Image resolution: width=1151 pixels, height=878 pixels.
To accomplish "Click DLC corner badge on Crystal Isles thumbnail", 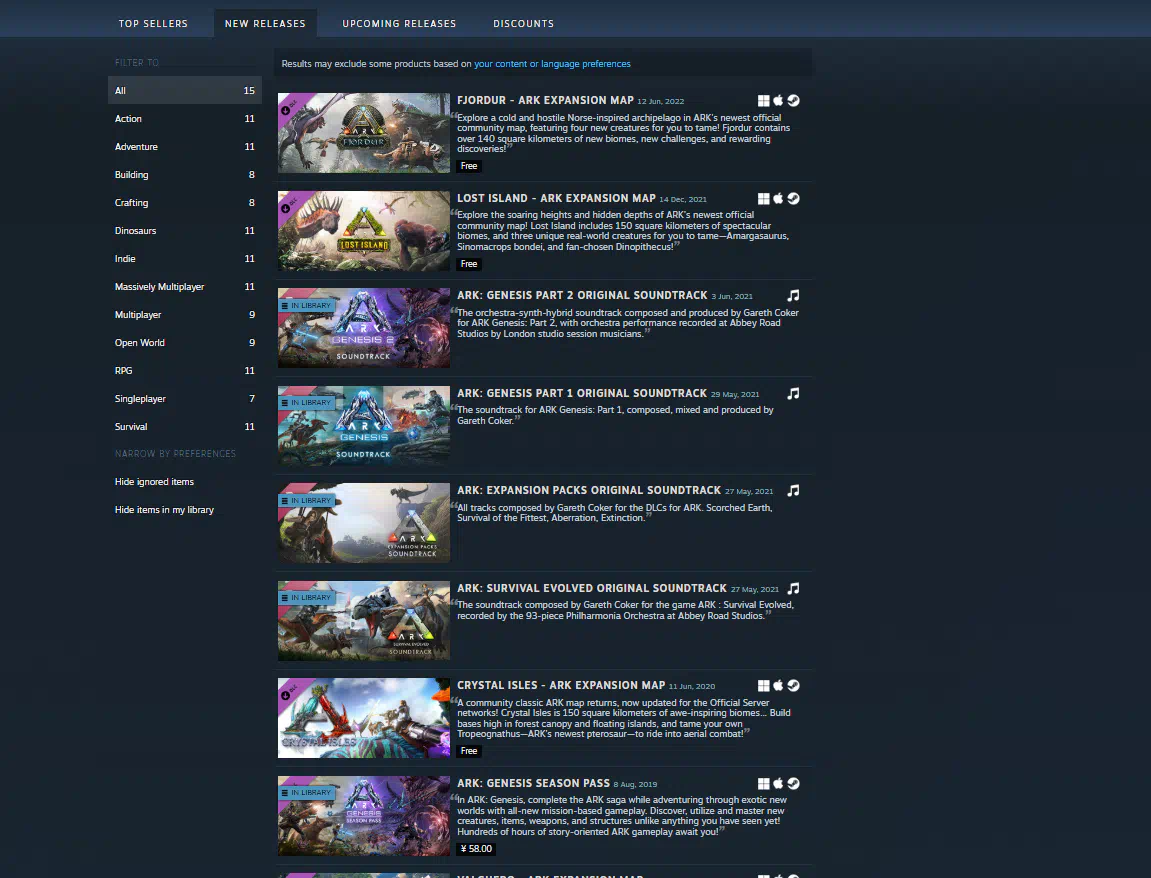I will point(288,692).
